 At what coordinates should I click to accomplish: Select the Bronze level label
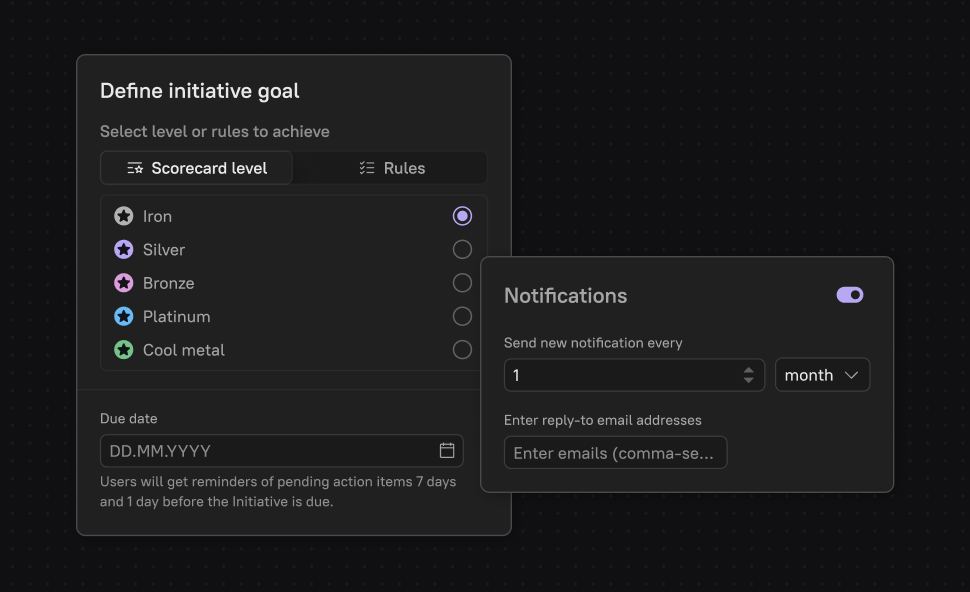pyautogui.click(x=168, y=283)
